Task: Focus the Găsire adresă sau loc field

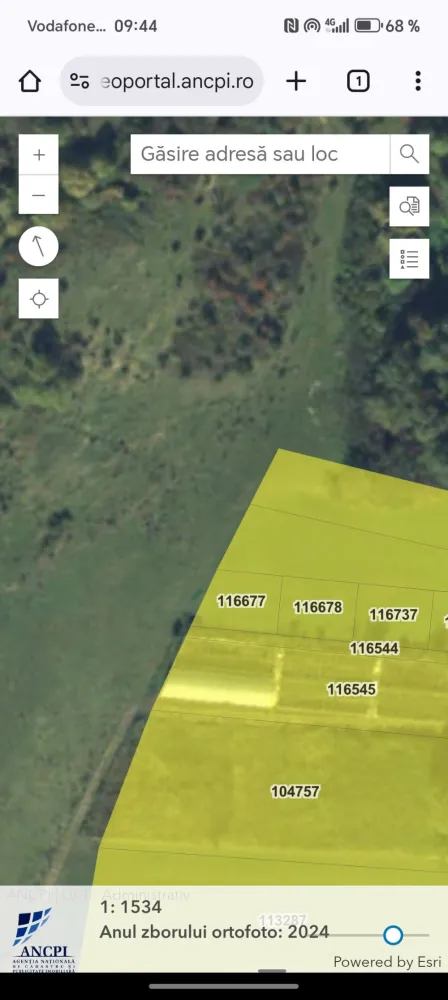Action: click(260, 154)
